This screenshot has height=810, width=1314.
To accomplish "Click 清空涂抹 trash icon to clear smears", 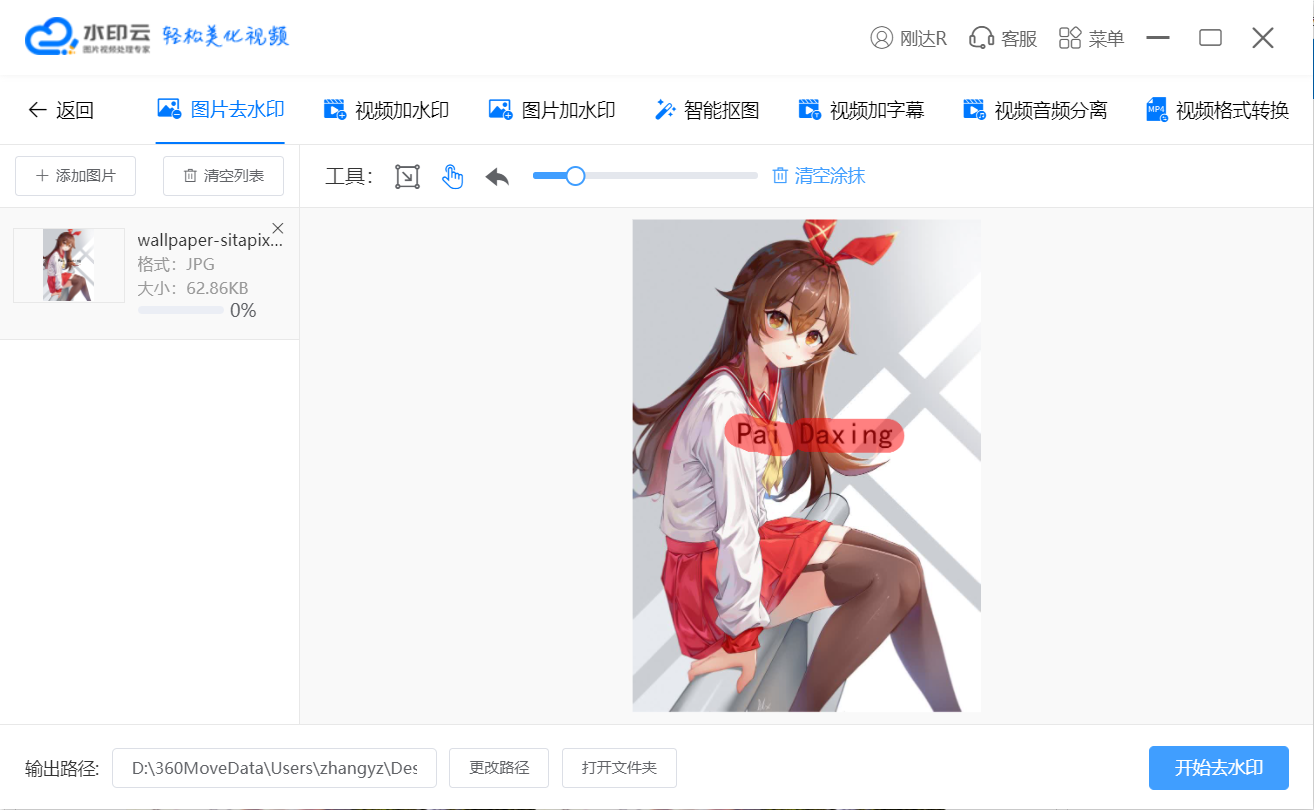I will tap(780, 176).
